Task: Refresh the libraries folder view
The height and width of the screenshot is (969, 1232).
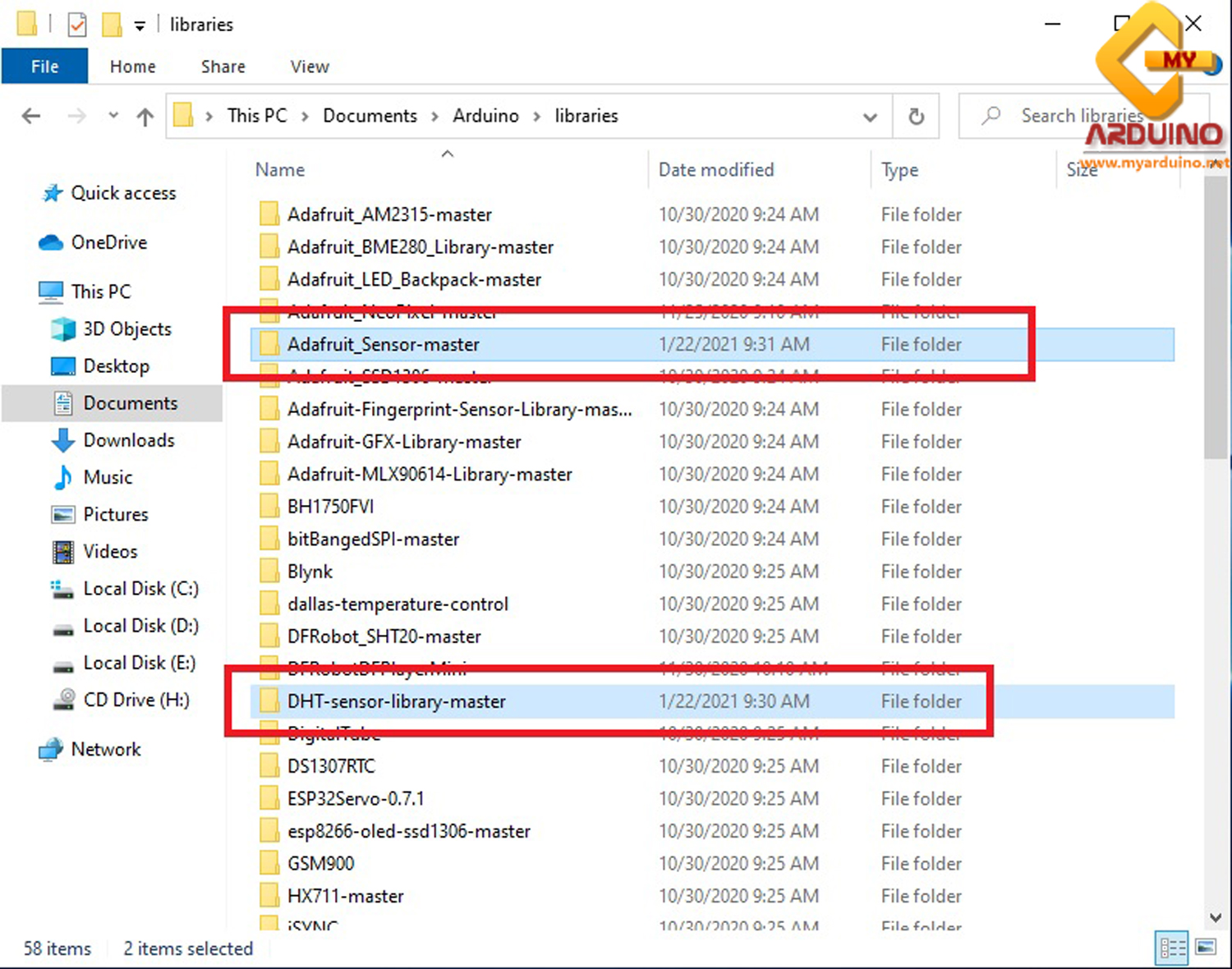Action: click(x=915, y=116)
